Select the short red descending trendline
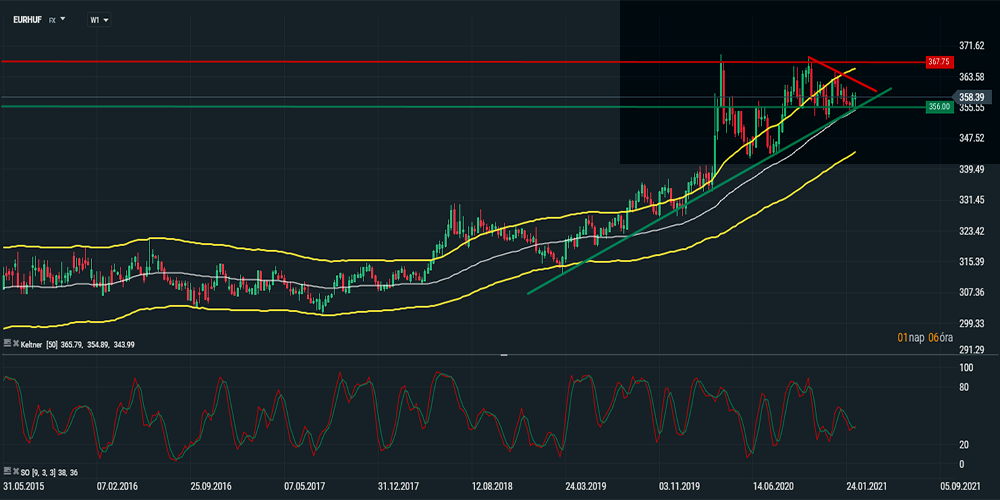The image size is (1000, 500). pos(845,74)
